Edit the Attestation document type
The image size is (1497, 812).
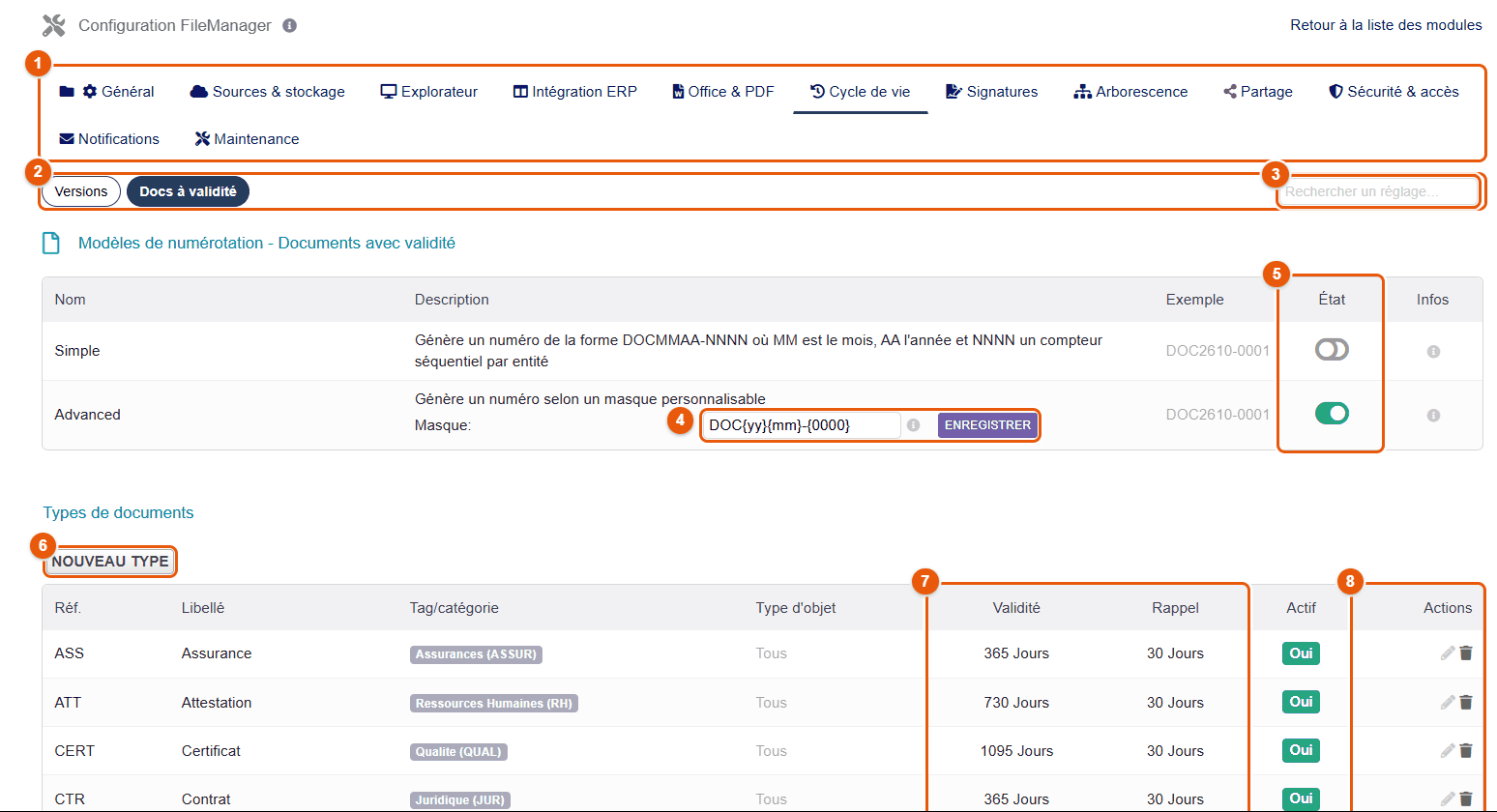coord(1447,702)
